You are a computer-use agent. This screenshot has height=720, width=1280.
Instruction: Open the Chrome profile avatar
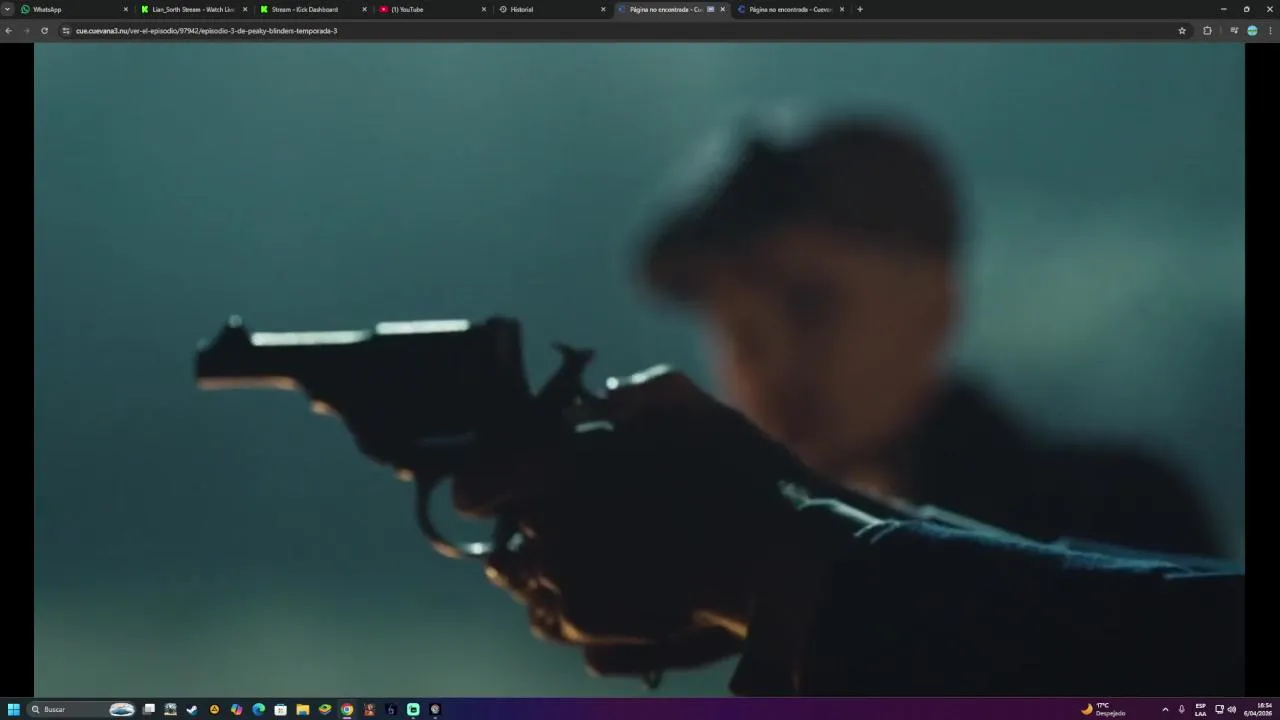(x=1252, y=31)
